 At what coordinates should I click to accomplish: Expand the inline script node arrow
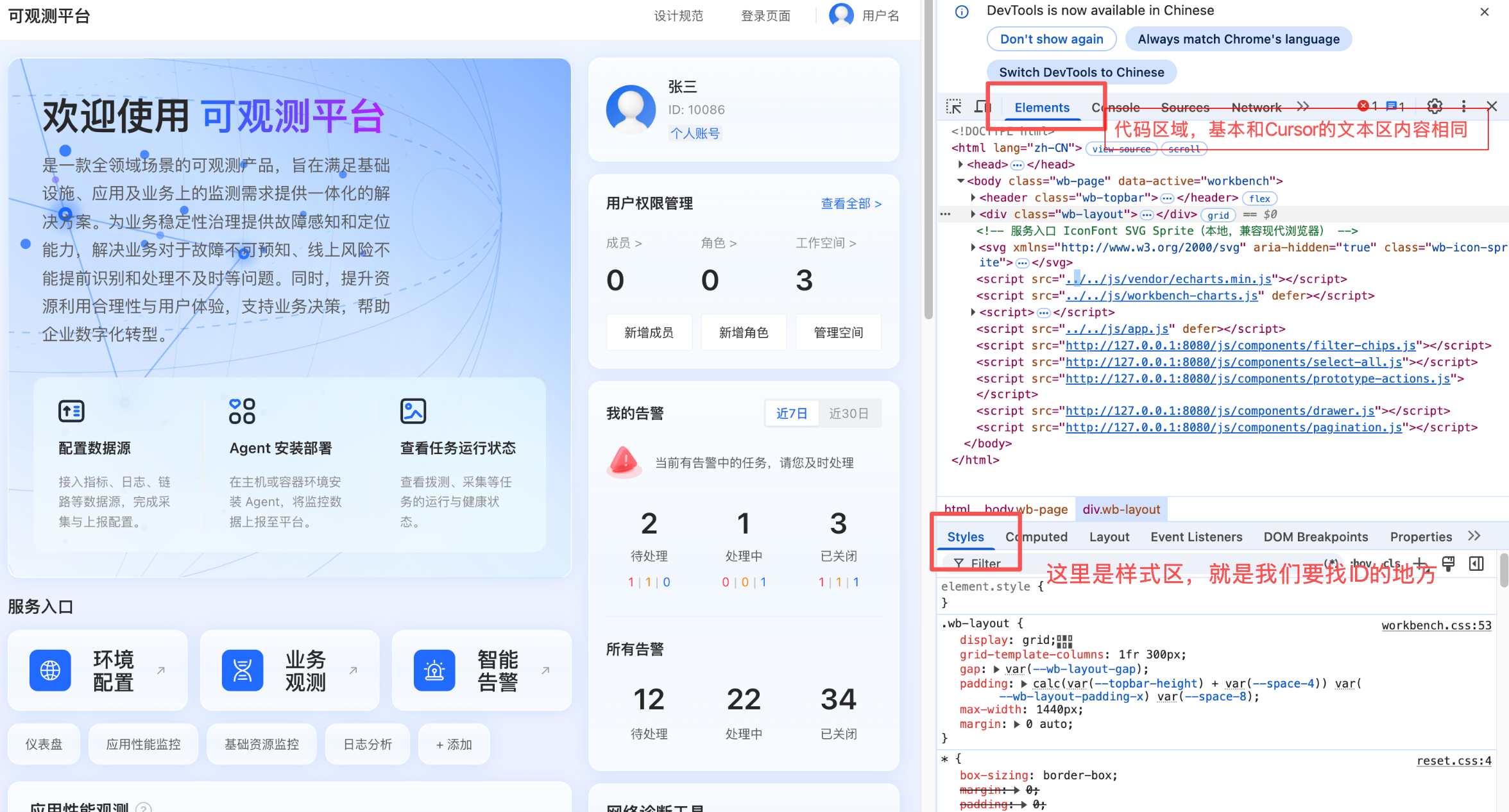click(973, 312)
